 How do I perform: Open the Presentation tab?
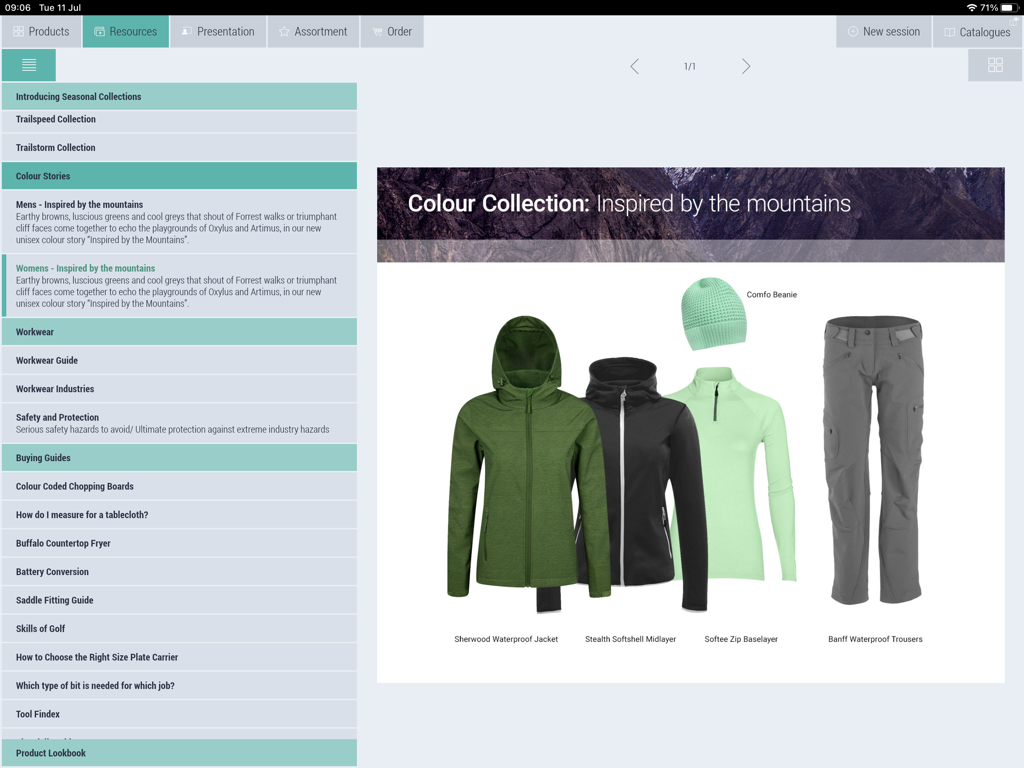coord(217,31)
